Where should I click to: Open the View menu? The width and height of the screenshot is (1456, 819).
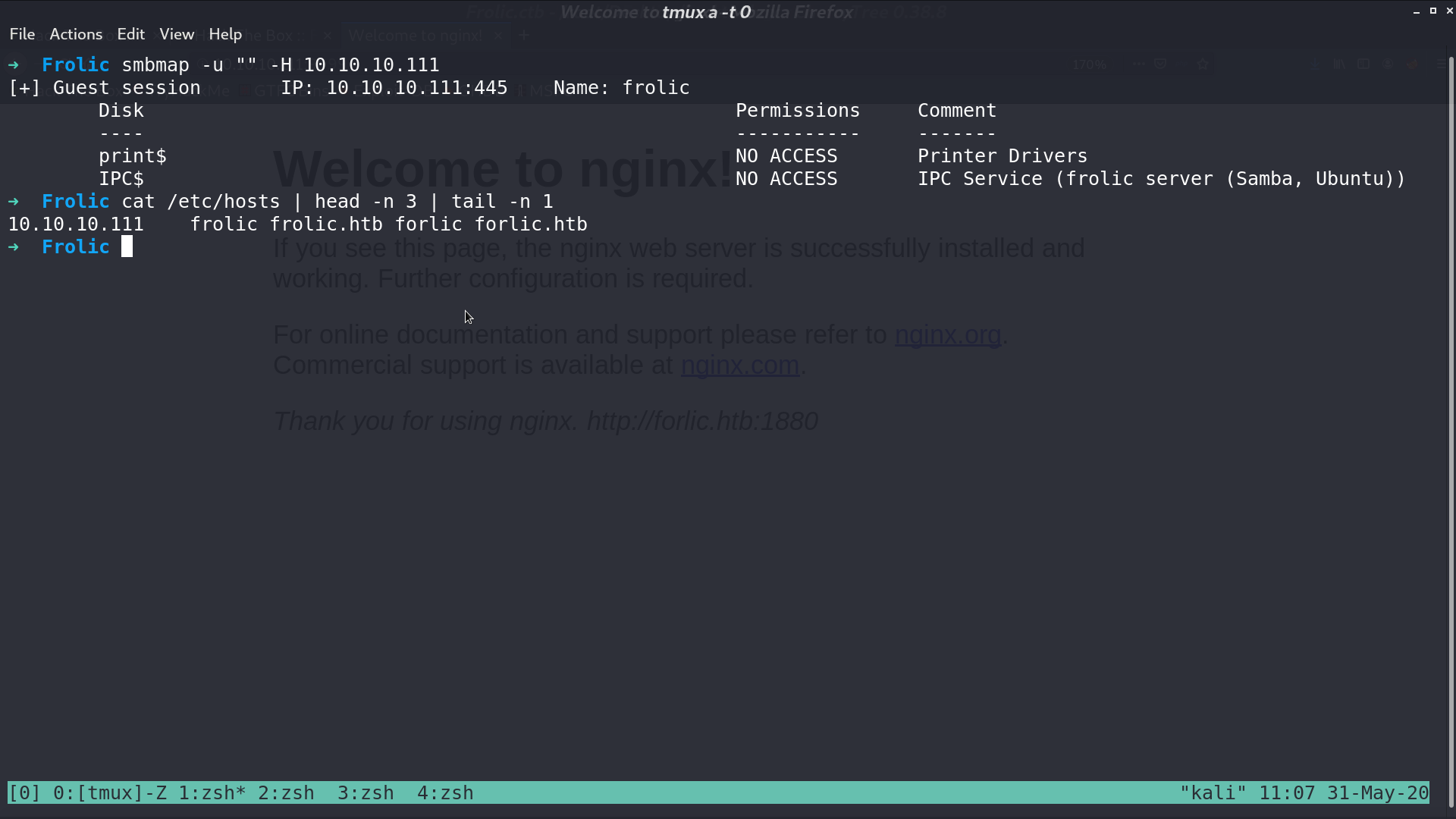coord(177,34)
